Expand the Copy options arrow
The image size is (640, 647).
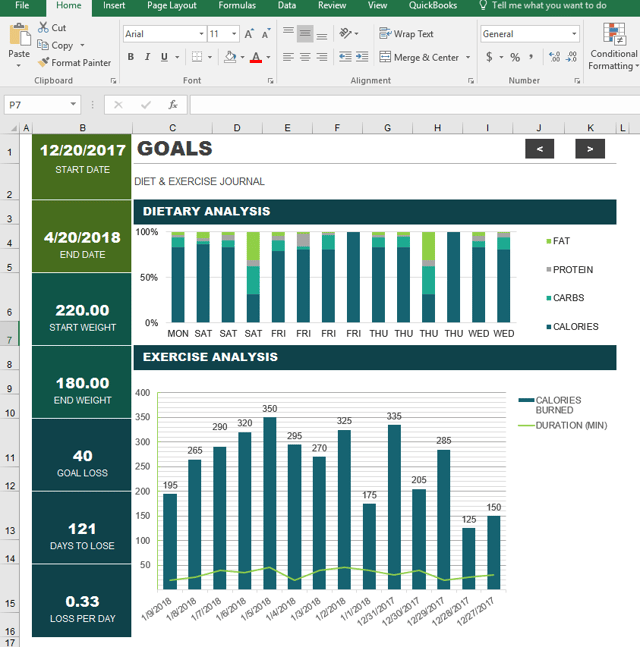[x=82, y=45]
